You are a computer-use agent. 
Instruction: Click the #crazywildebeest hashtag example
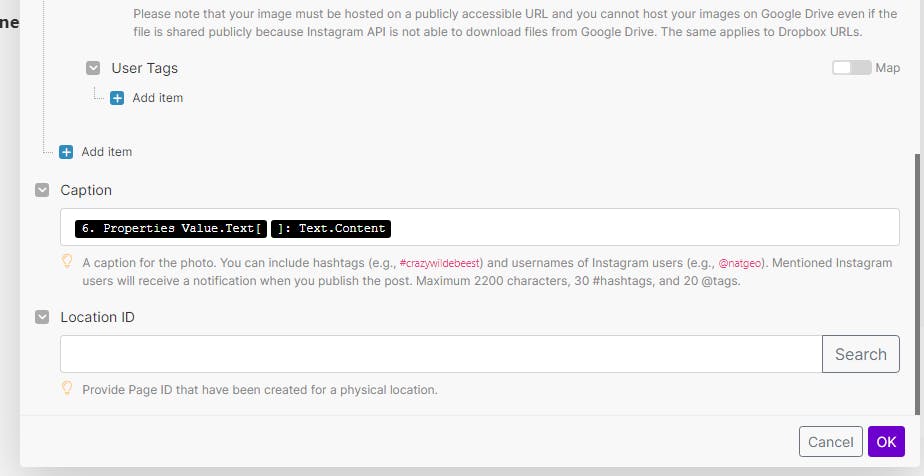click(x=440, y=263)
